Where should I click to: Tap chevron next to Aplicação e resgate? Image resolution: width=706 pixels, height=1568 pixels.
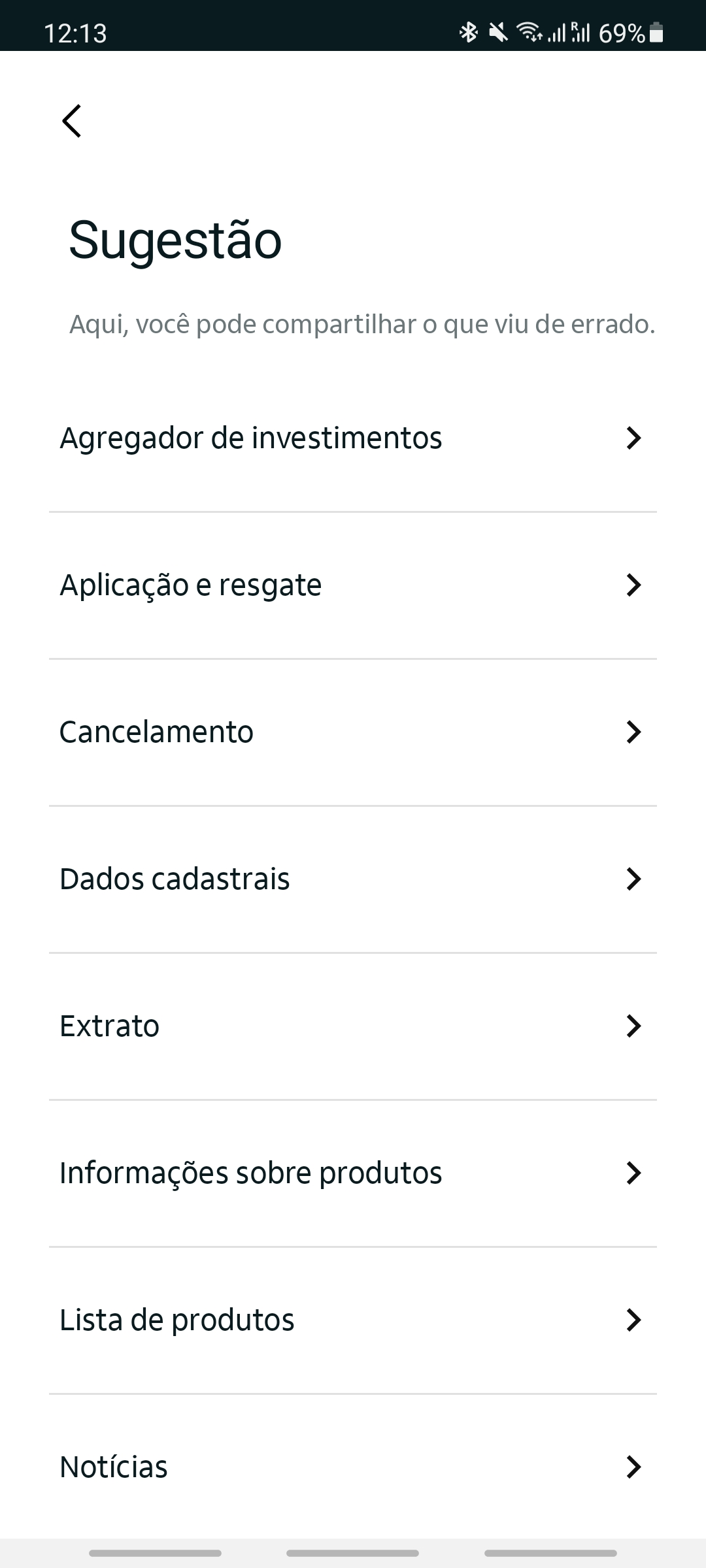click(x=633, y=585)
